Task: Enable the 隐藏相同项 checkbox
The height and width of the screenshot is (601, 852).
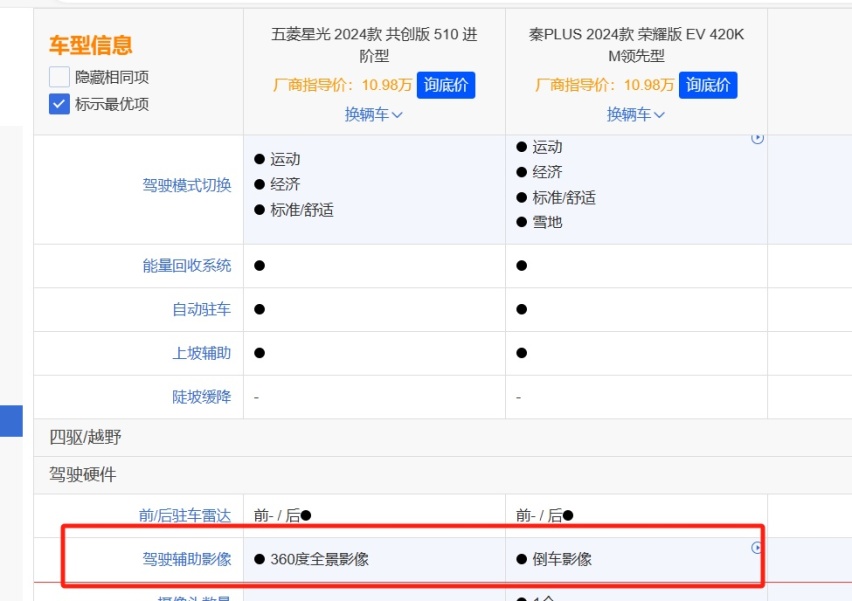Action: pyautogui.click(x=59, y=77)
